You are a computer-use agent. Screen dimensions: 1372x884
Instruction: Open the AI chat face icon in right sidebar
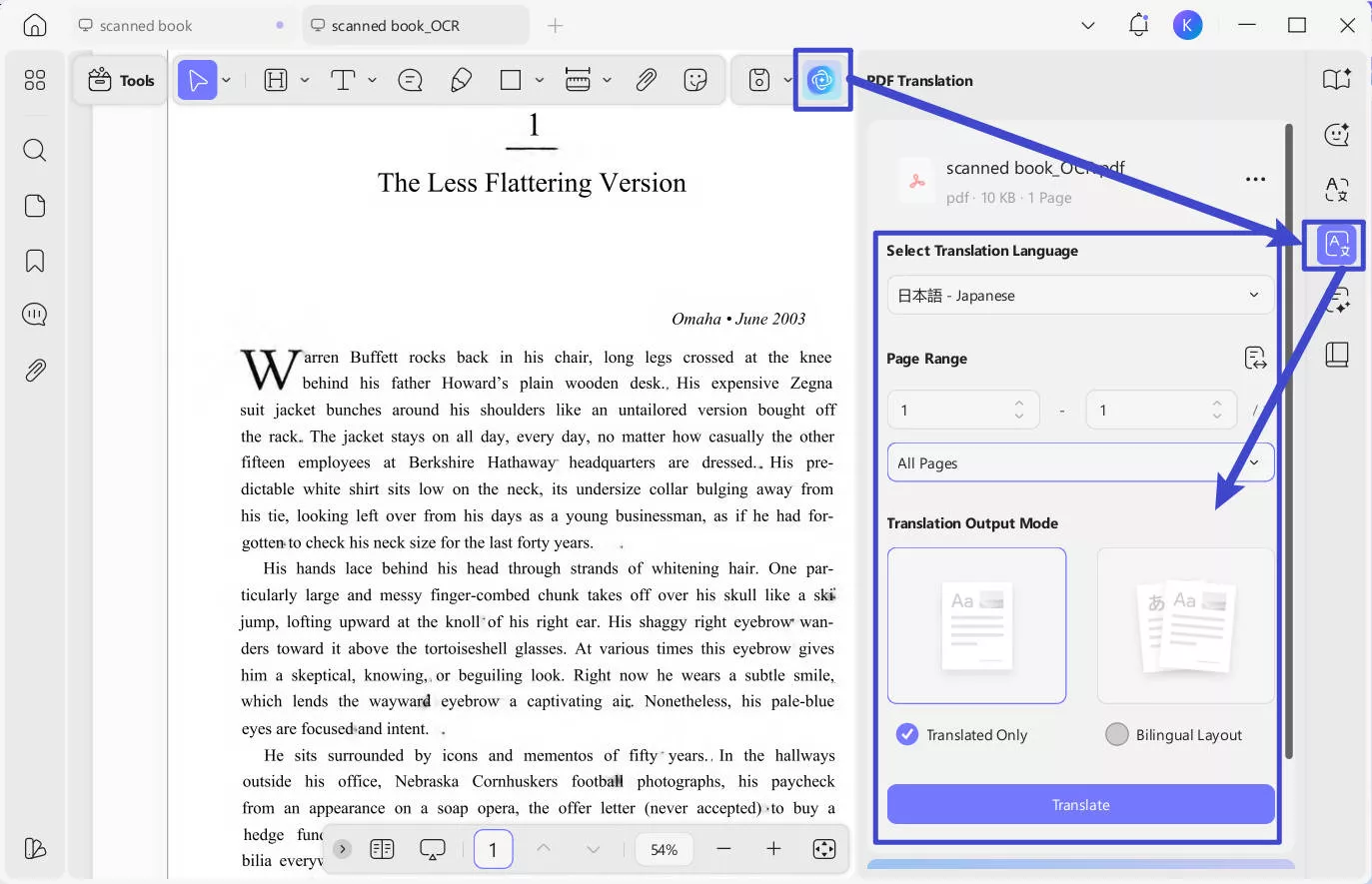1337,134
